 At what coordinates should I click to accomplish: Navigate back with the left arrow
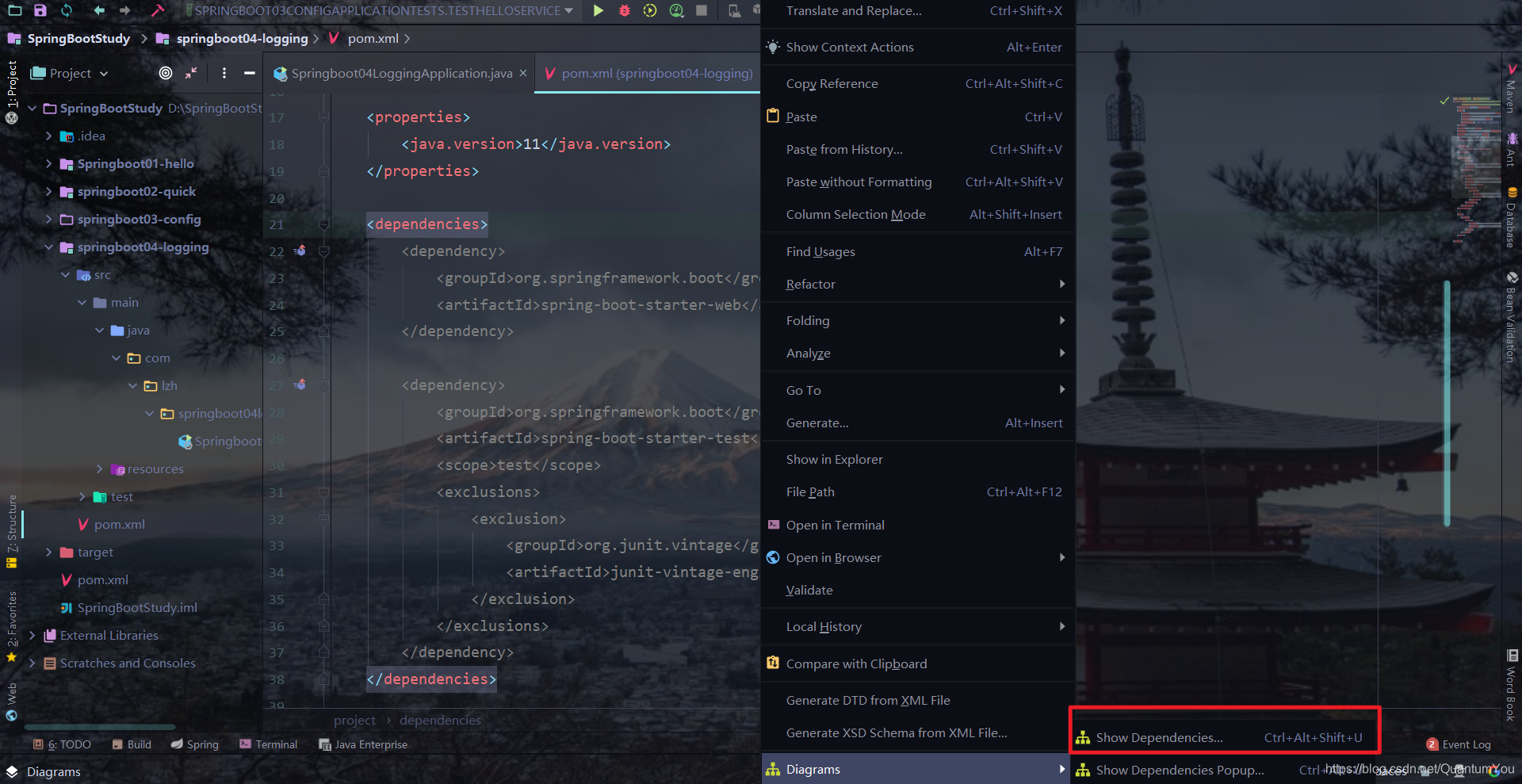point(99,10)
